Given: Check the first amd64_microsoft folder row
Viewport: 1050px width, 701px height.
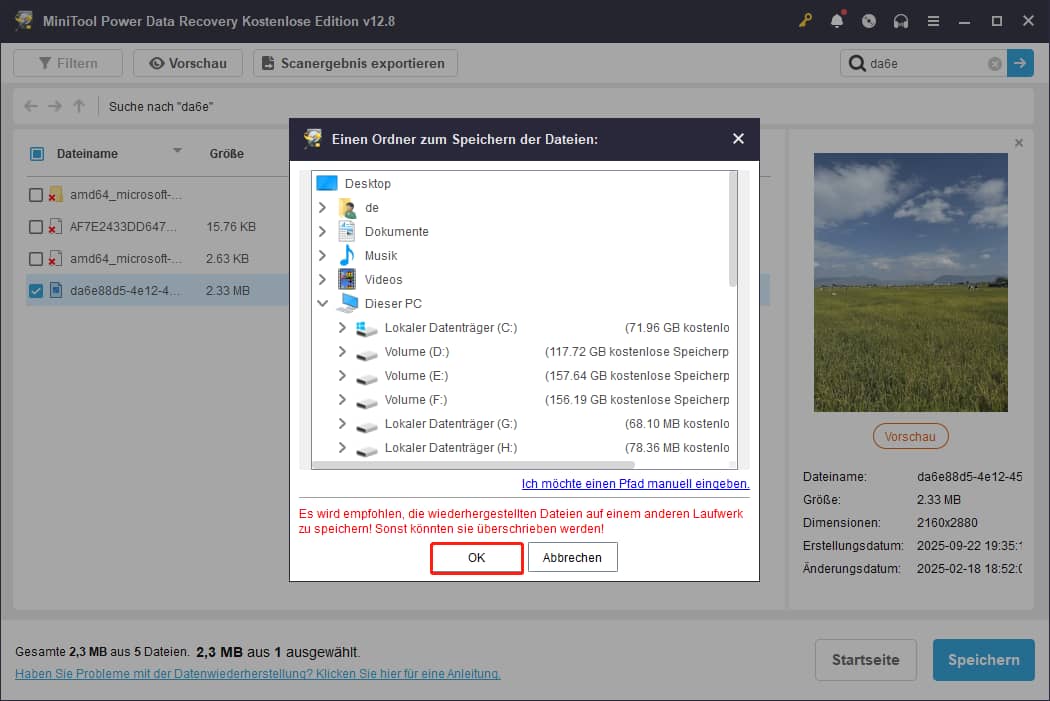Looking at the screenshot, I should point(36,195).
